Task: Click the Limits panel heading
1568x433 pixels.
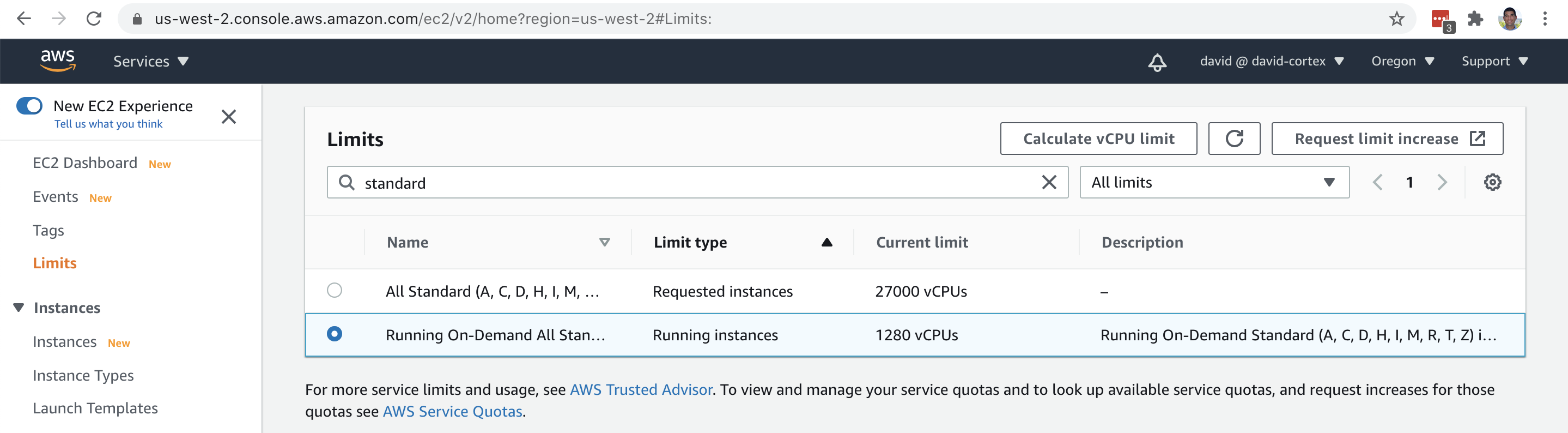Action: coord(355,140)
